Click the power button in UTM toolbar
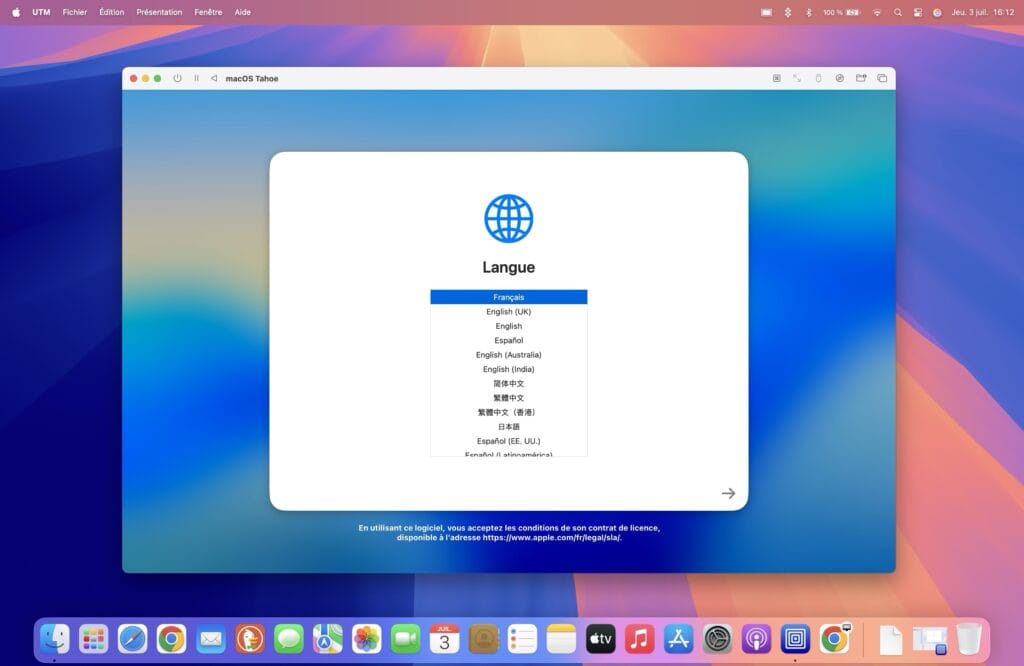 pyautogui.click(x=177, y=78)
